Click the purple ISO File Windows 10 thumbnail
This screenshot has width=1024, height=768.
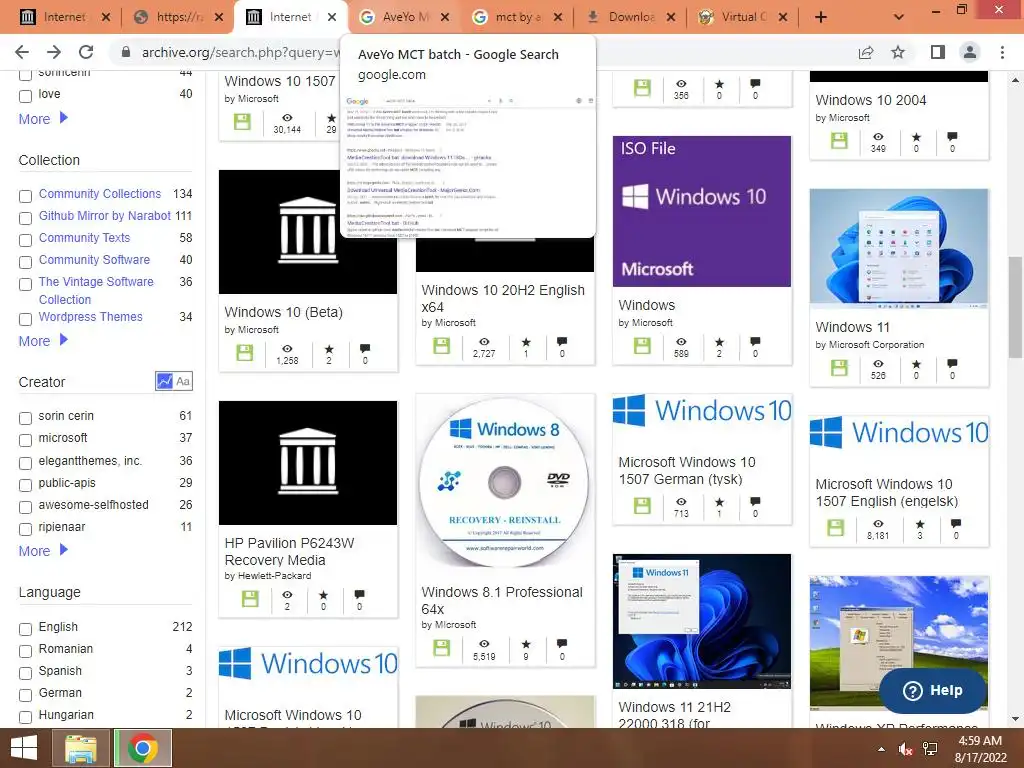(701, 211)
